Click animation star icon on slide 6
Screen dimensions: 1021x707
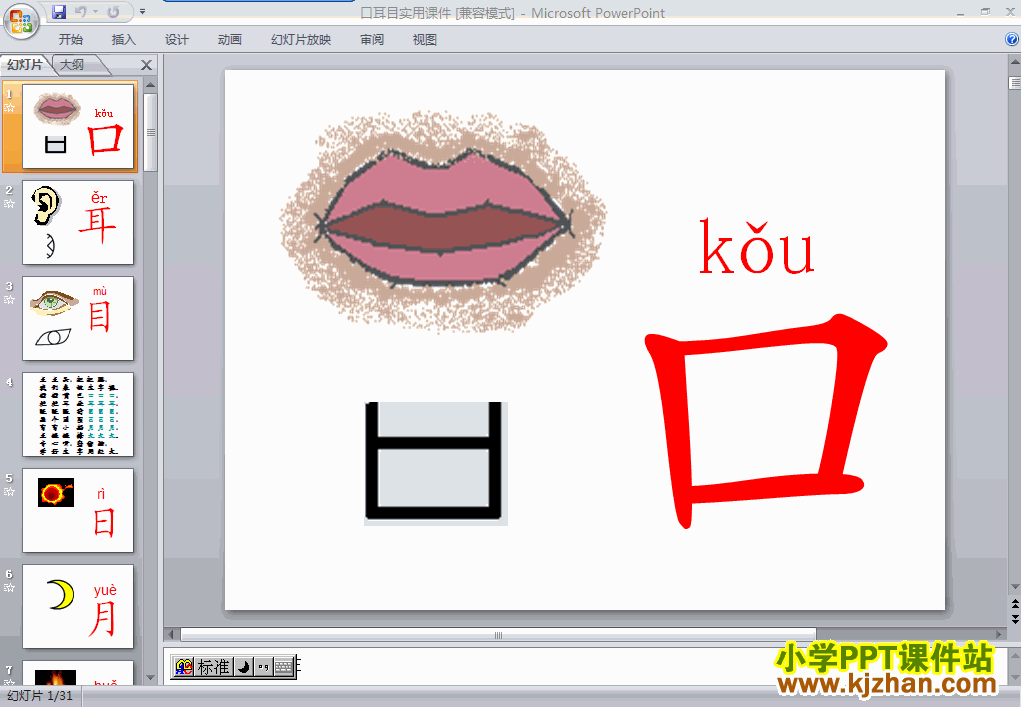[x=9, y=588]
